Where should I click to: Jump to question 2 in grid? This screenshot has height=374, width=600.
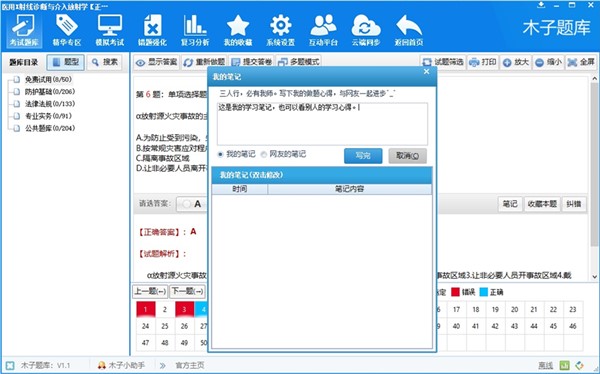(x=165, y=309)
